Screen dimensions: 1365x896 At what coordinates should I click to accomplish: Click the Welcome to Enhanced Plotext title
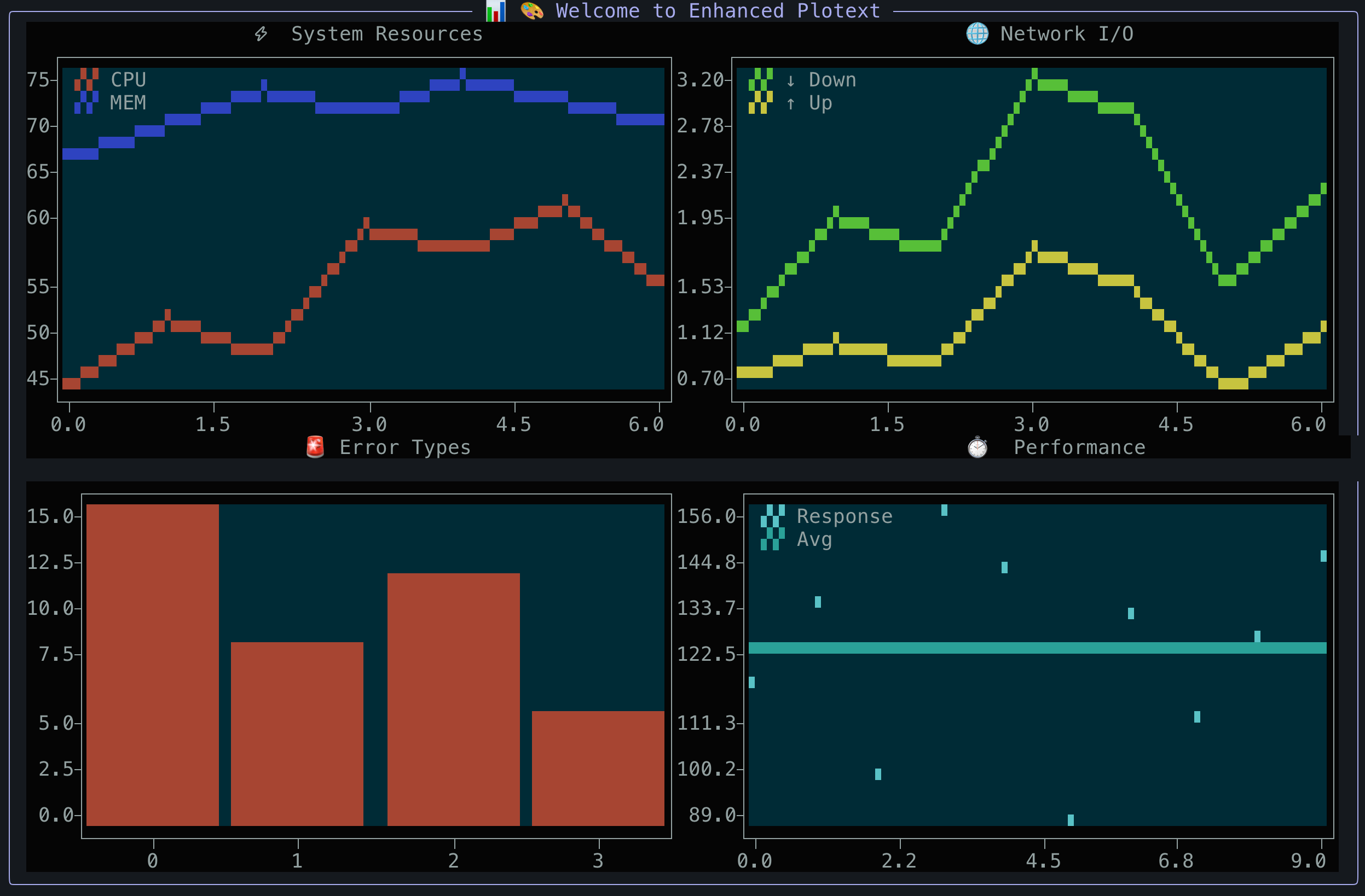tap(718, 11)
